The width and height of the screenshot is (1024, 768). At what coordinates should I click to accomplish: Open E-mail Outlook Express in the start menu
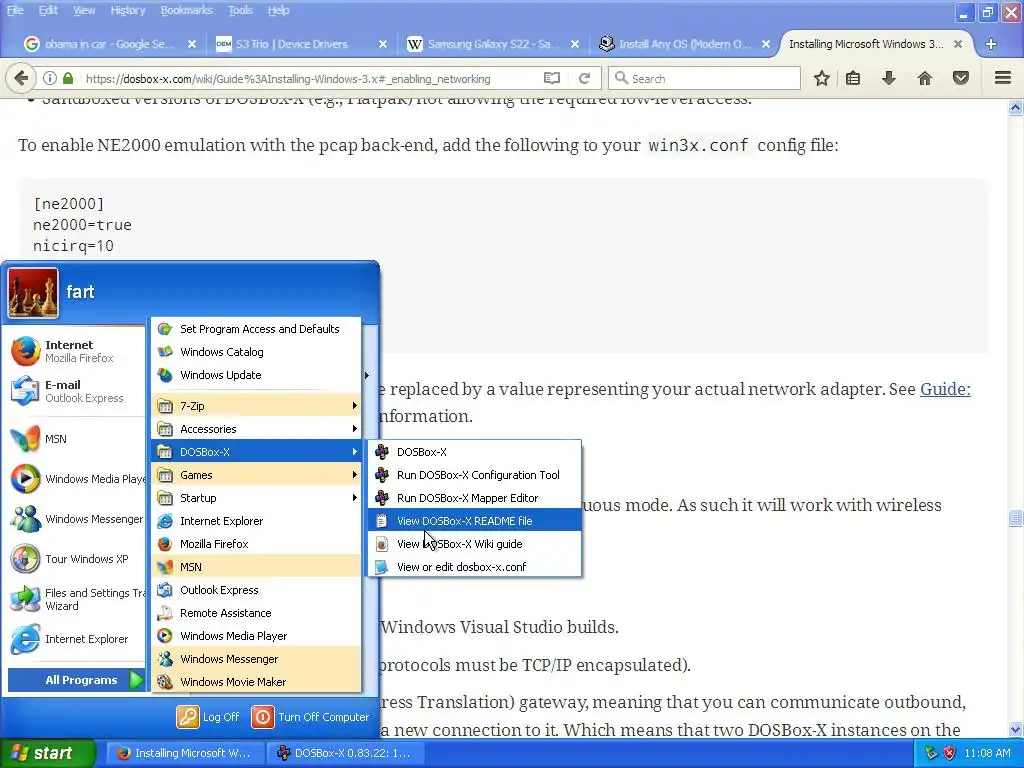pyautogui.click(x=76, y=391)
